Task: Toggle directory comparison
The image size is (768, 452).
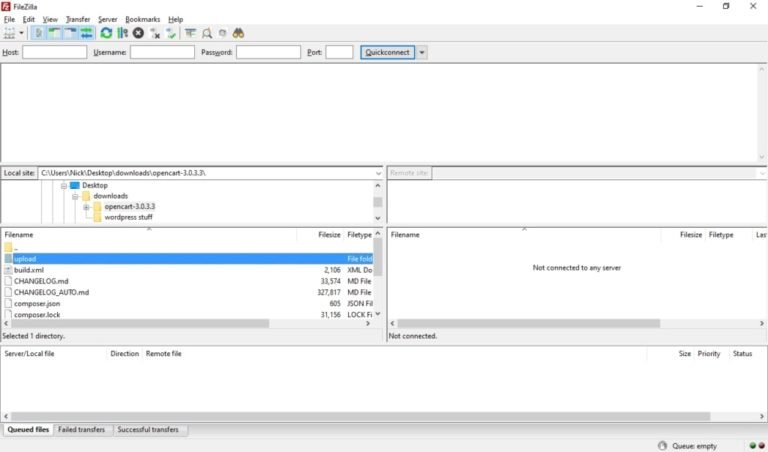Action: [207, 33]
